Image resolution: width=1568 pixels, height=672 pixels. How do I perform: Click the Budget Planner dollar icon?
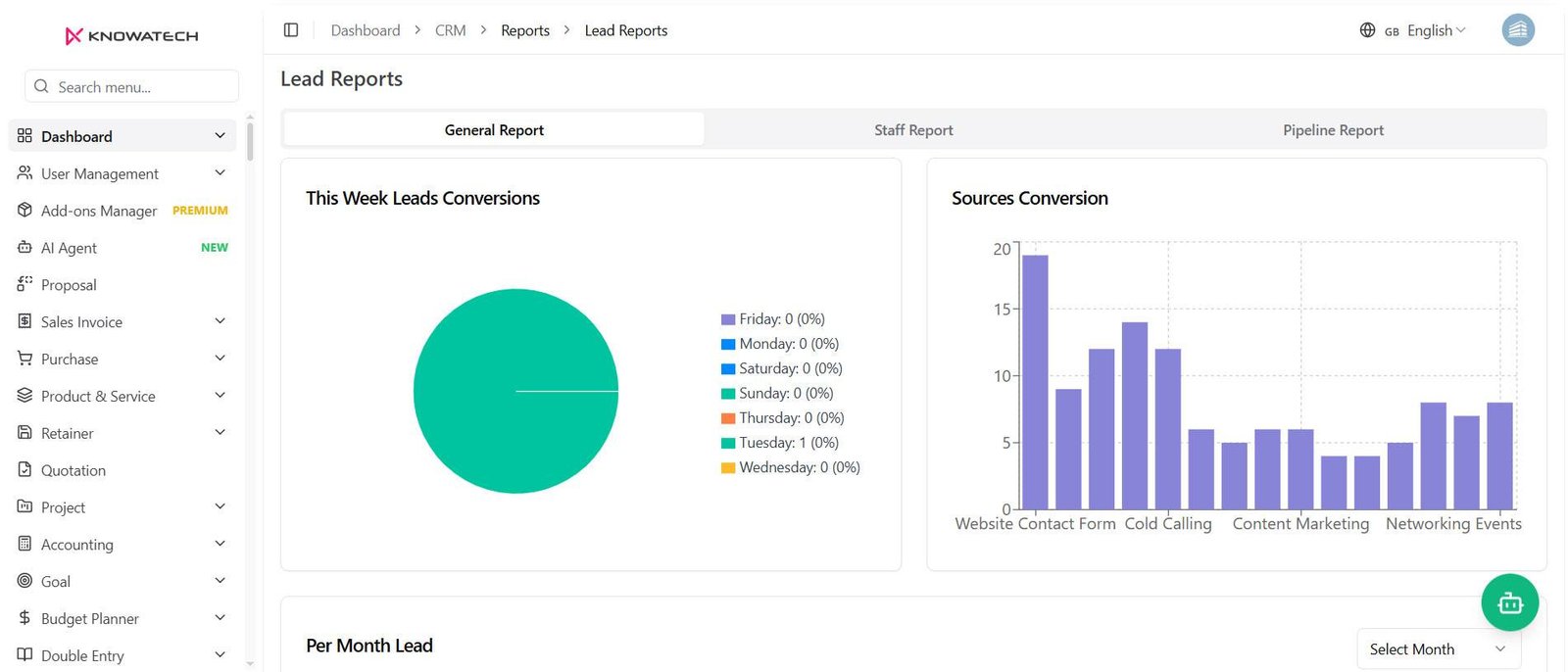[24, 618]
